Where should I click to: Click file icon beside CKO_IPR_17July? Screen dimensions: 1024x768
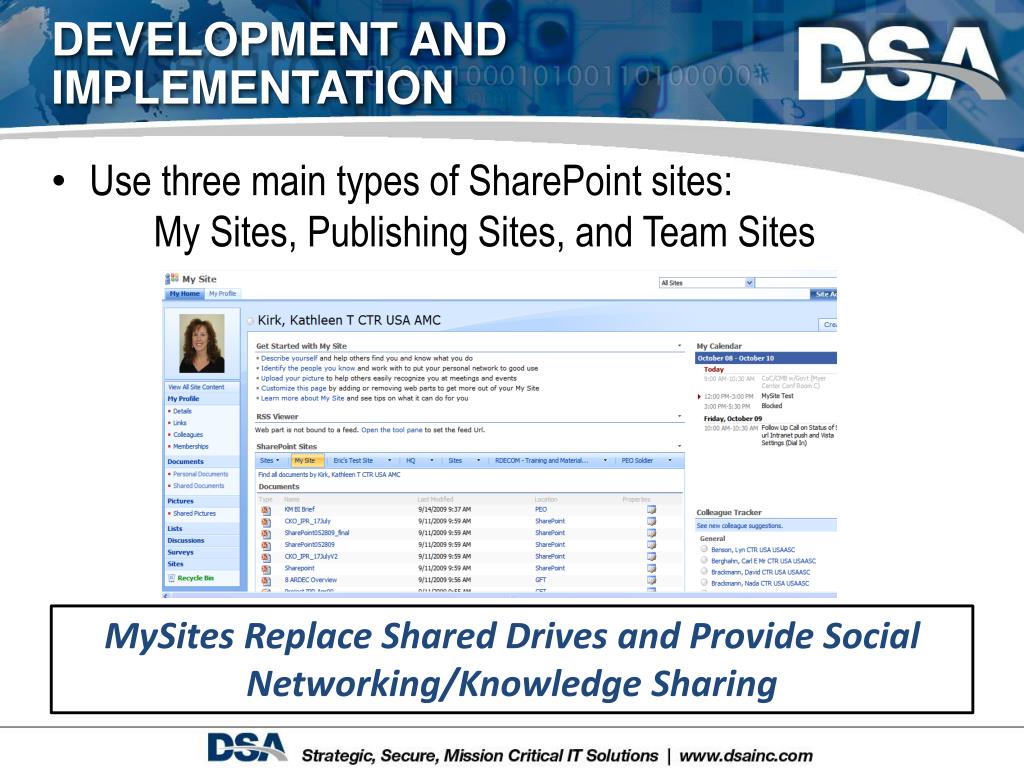coord(266,522)
